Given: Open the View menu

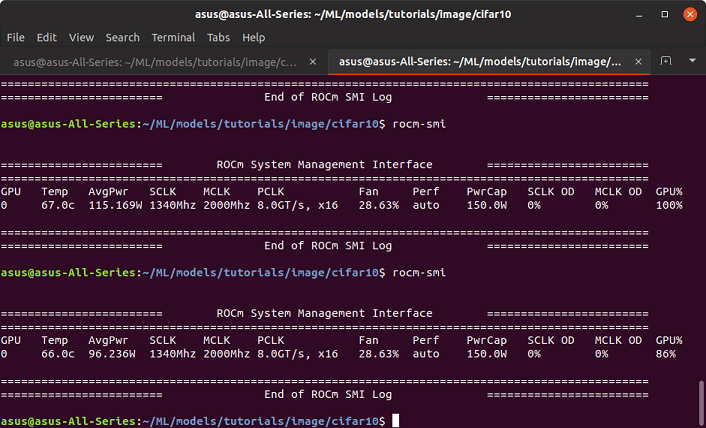Looking at the screenshot, I should pyautogui.click(x=81, y=38).
